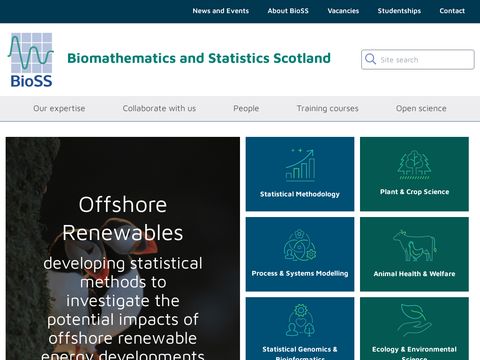Go to Vacancies
480x360 pixels.
point(343,11)
